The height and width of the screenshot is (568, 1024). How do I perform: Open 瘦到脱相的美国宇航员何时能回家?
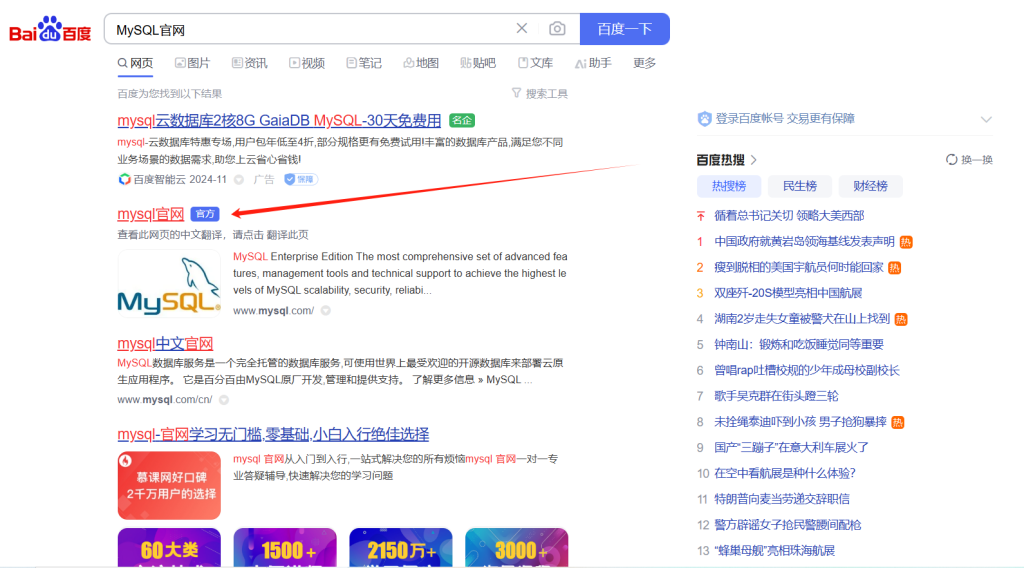pos(799,267)
